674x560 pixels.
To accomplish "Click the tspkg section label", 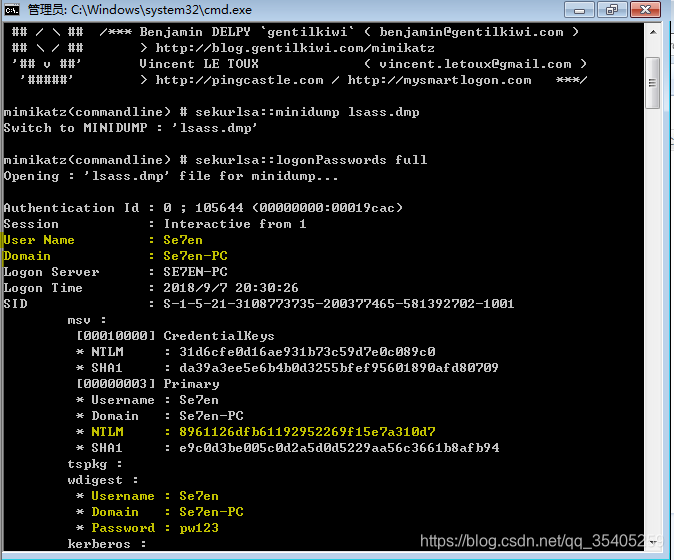I will 95,464.
